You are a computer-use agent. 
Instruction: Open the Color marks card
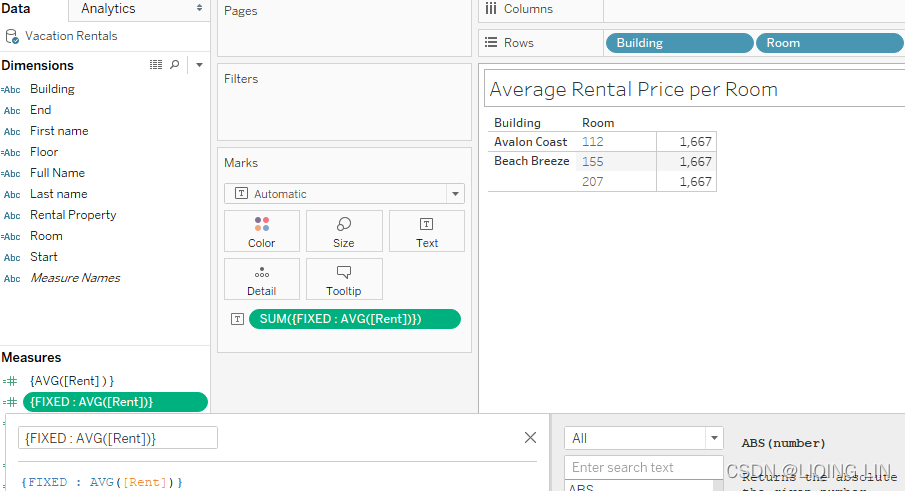click(x=261, y=231)
